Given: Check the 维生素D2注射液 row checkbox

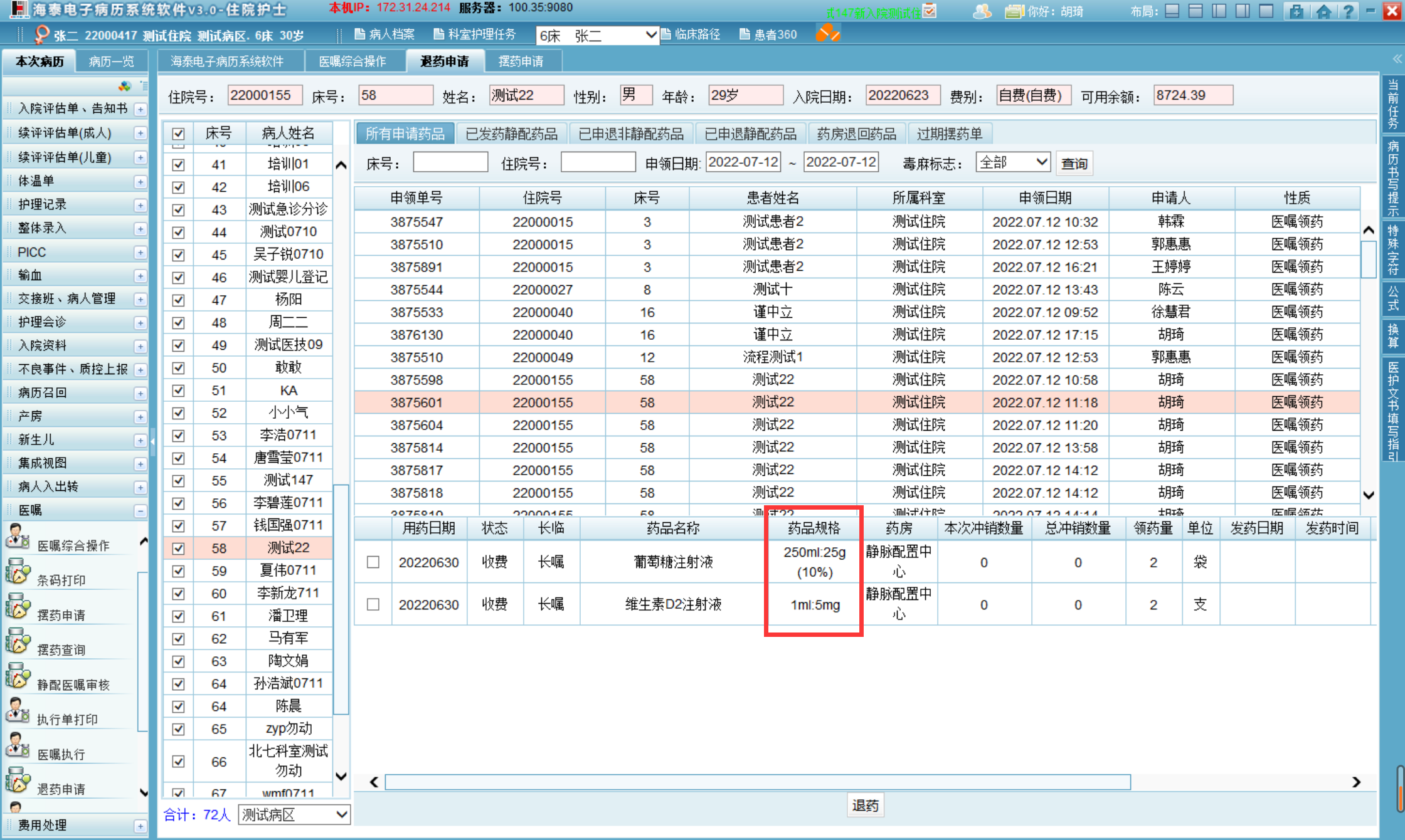Looking at the screenshot, I should 373,604.
